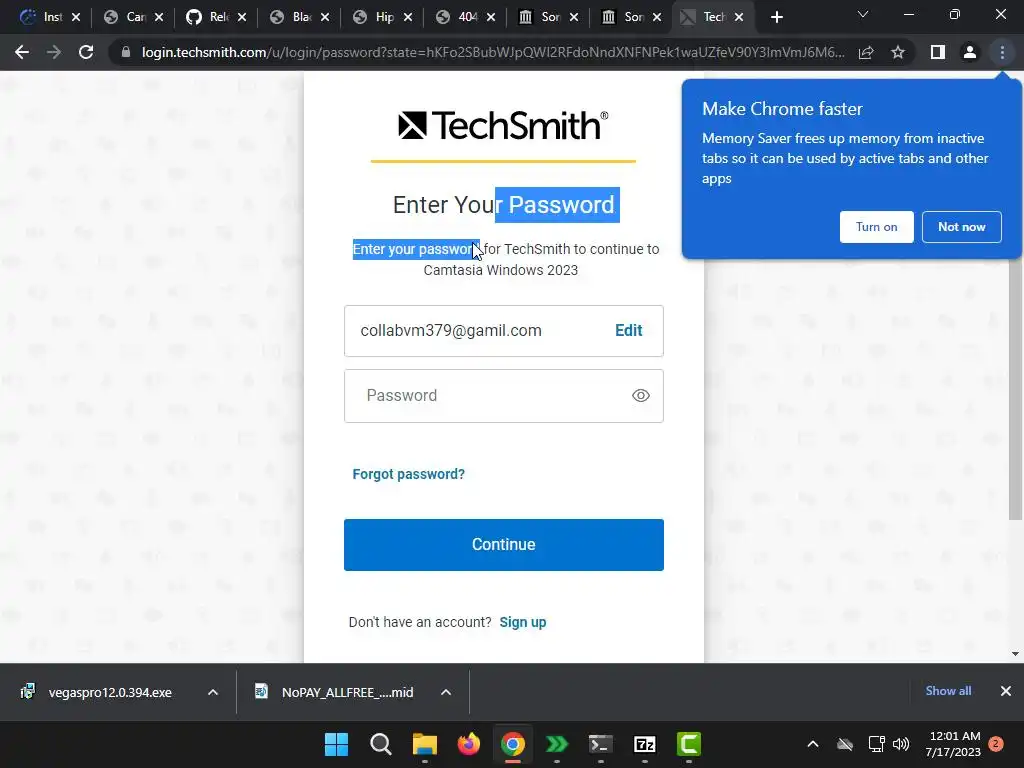Screen dimensions: 1024x768
Task: Open the notification badge showing 2
Action: [x=996, y=744]
